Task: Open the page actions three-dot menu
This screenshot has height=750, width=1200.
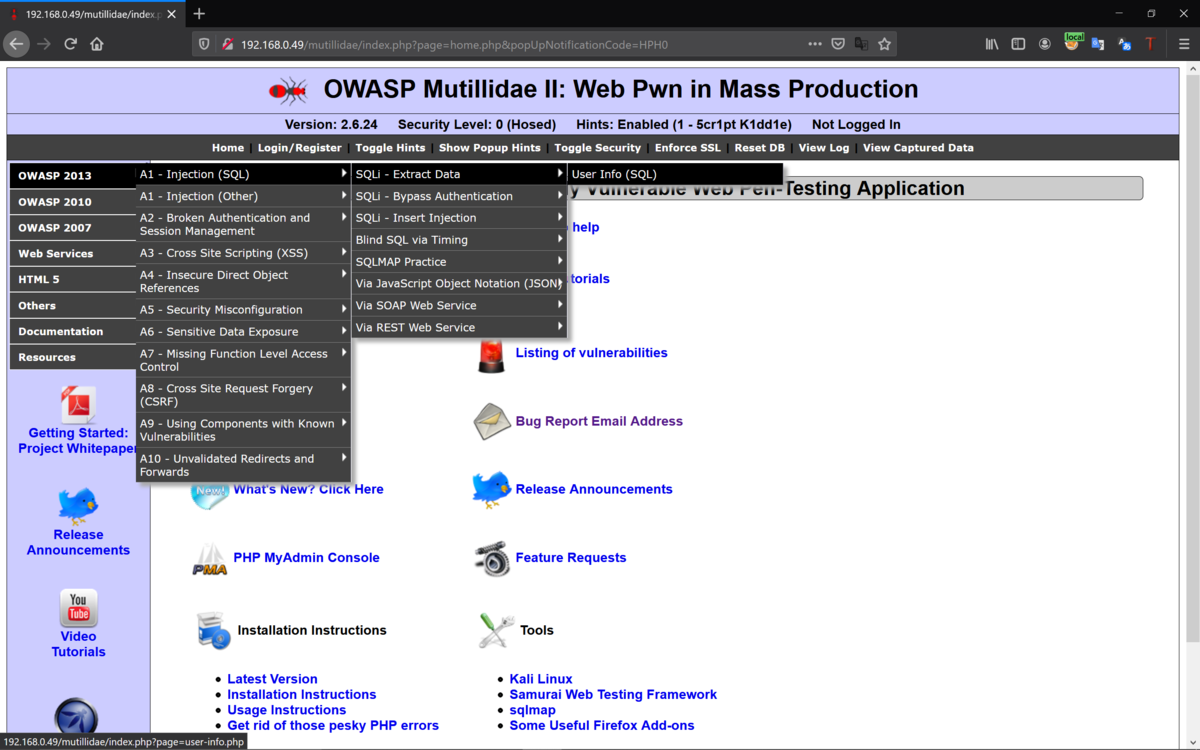Action: pos(814,44)
